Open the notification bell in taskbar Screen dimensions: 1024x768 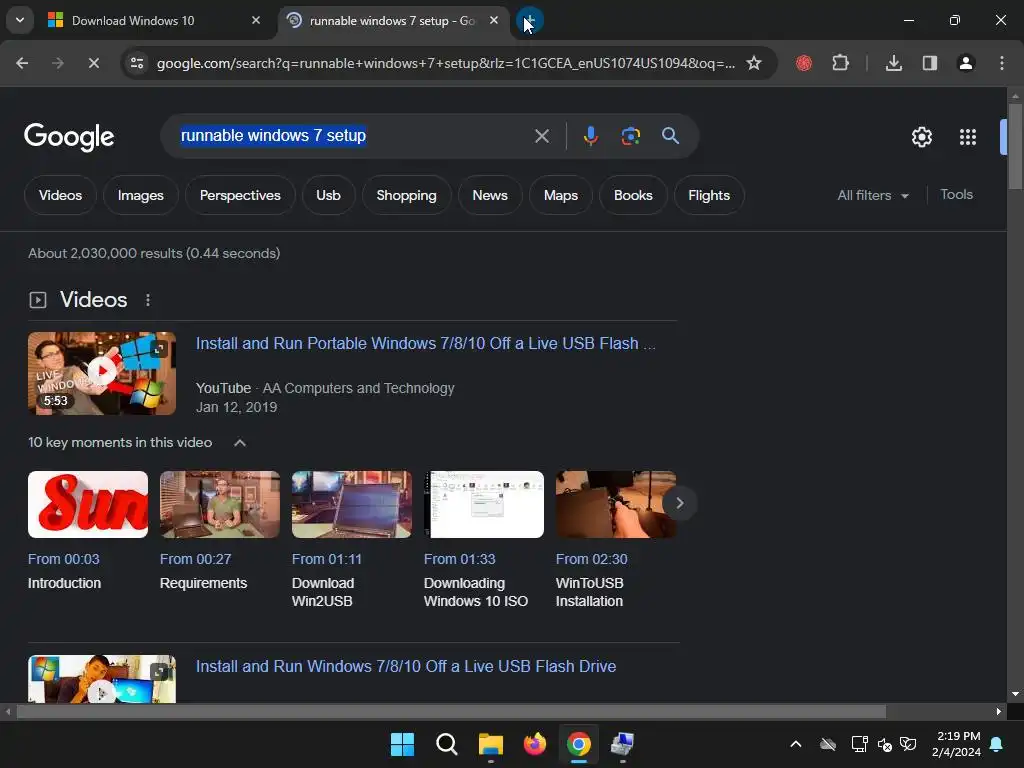tap(997, 744)
